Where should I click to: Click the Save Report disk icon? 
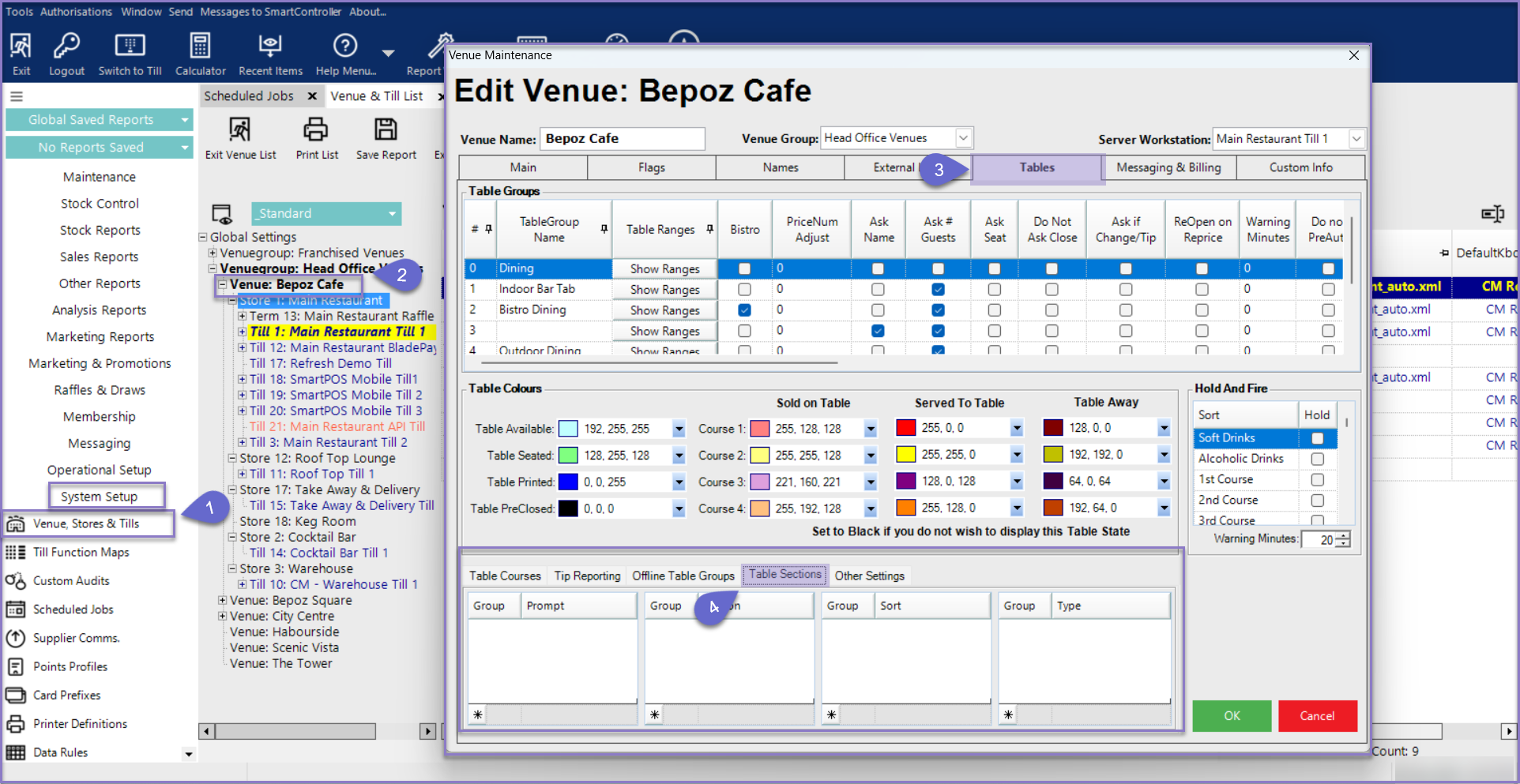(x=386, y=129)
